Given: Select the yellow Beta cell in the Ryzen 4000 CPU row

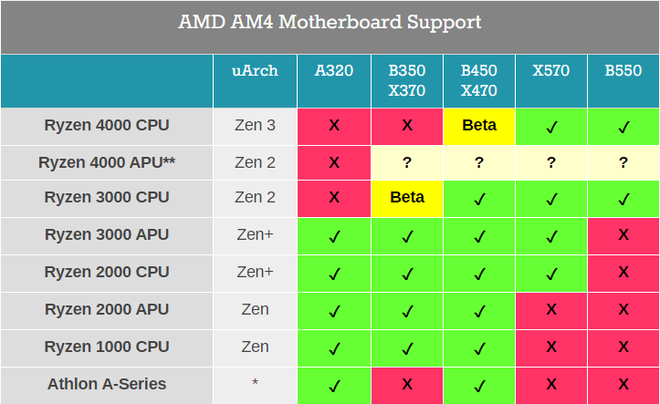Looking at the screenshot, I should coord(479,126).
